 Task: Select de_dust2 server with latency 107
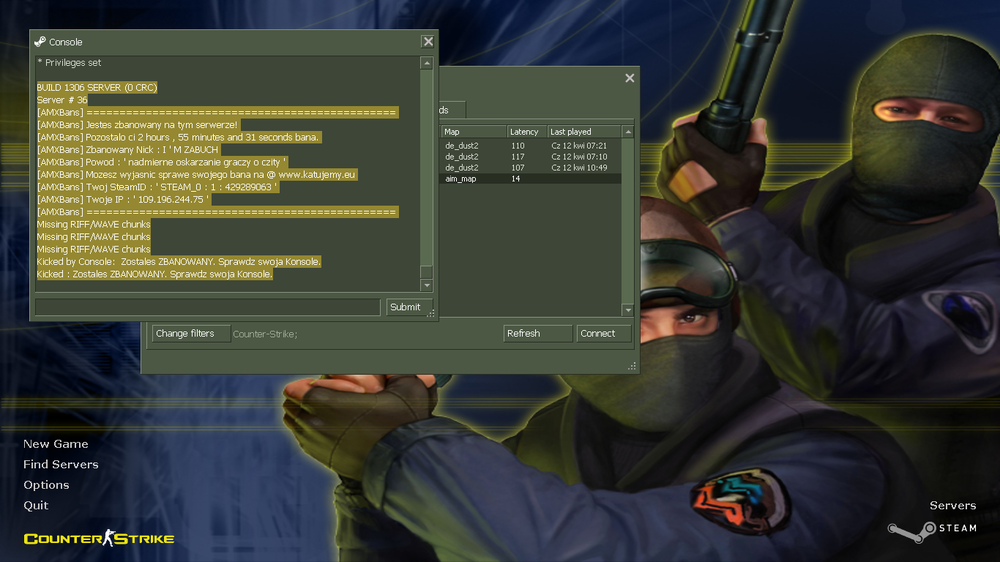[x=531, y=168]
